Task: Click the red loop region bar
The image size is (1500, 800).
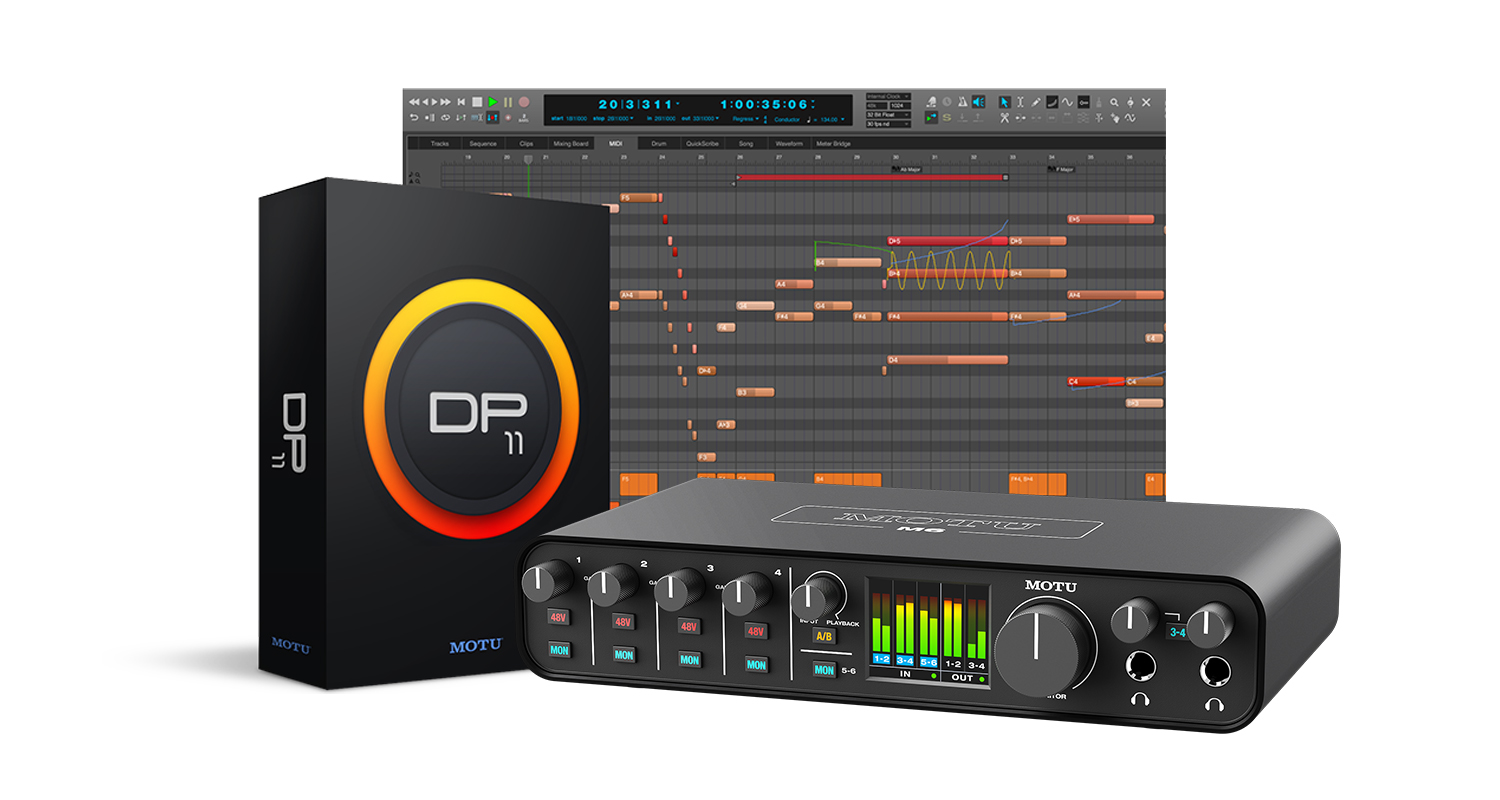Action: [870, 177]
